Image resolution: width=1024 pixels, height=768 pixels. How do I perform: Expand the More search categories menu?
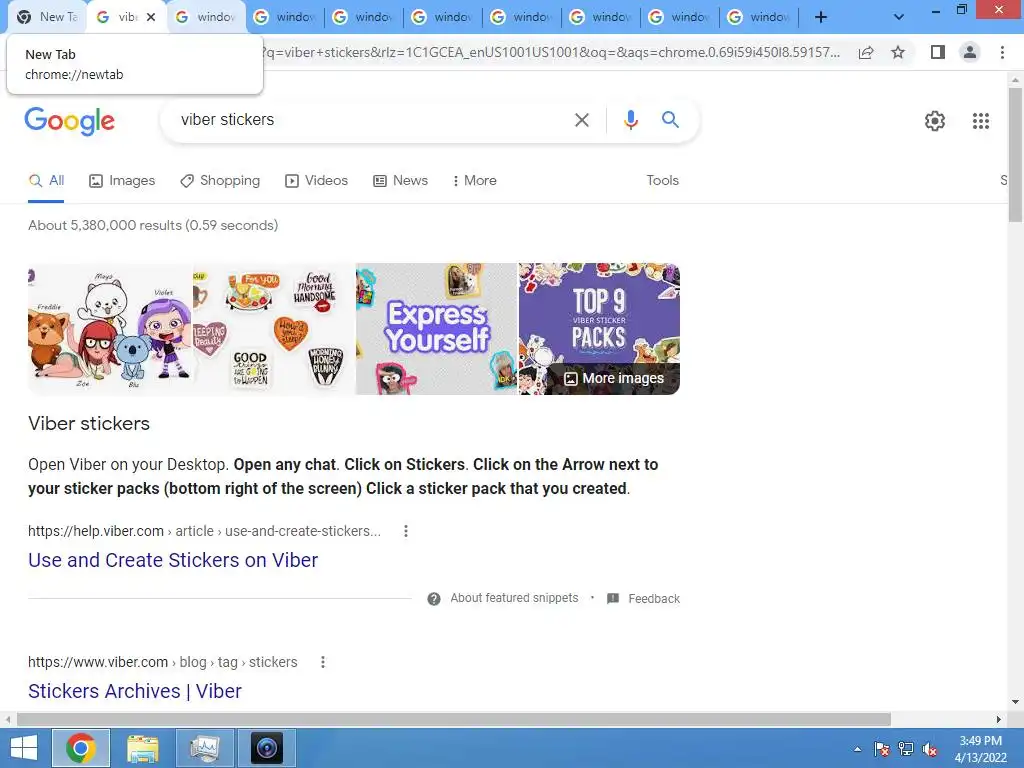[474, 181]
